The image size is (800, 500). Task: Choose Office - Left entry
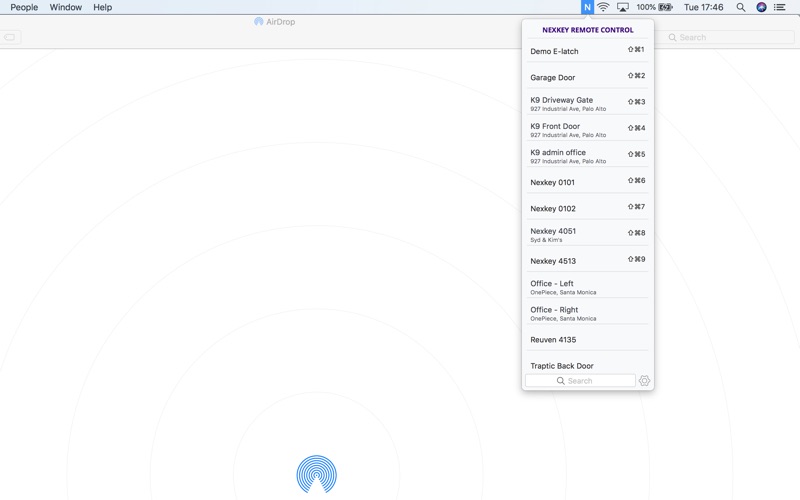587,287
